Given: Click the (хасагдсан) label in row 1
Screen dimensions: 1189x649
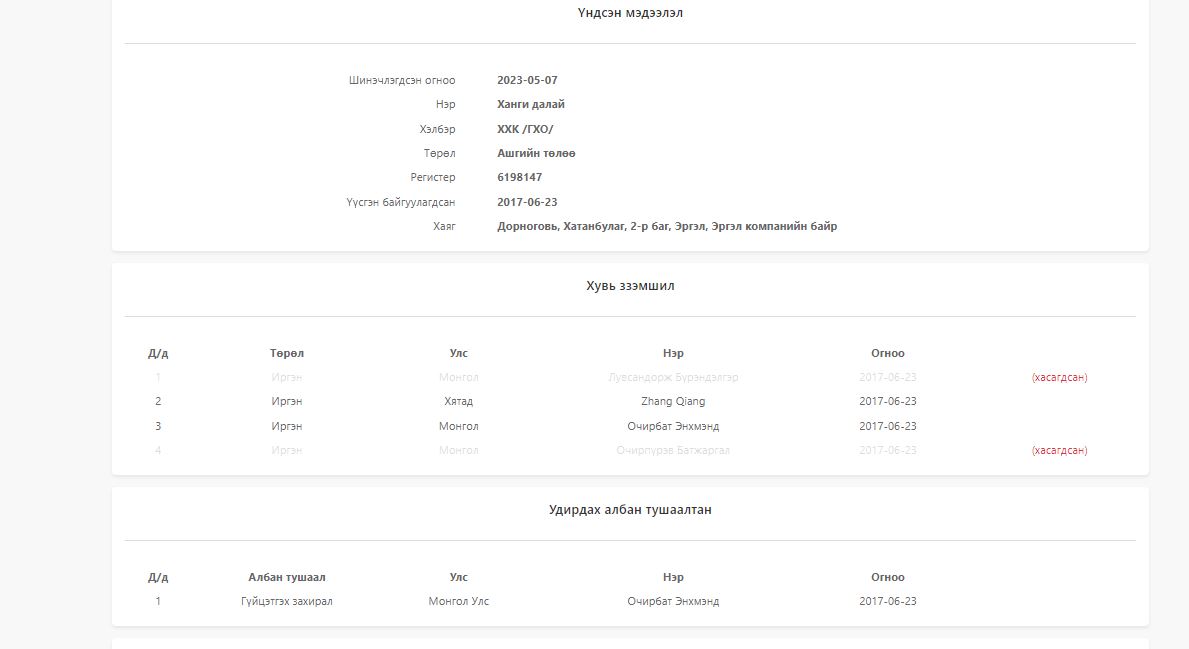Looking at the screenshot, I should 1059,378.
